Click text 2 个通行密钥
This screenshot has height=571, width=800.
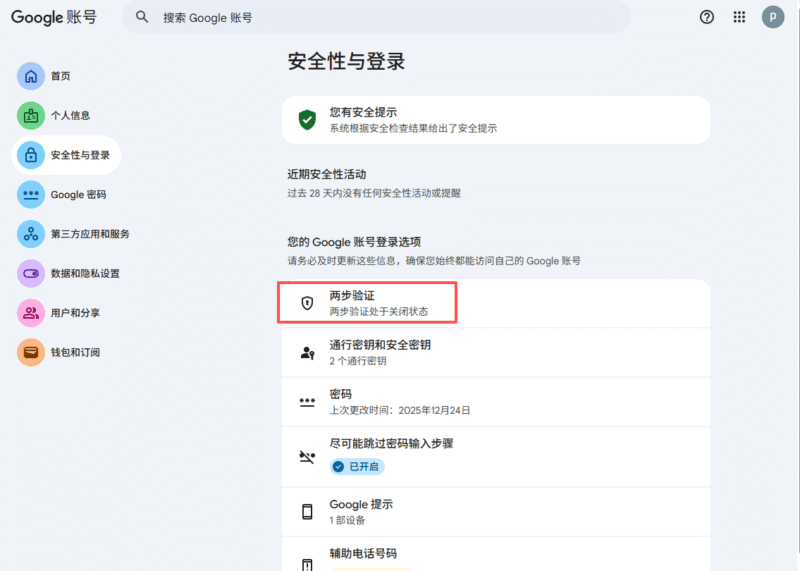pos(358,361)
